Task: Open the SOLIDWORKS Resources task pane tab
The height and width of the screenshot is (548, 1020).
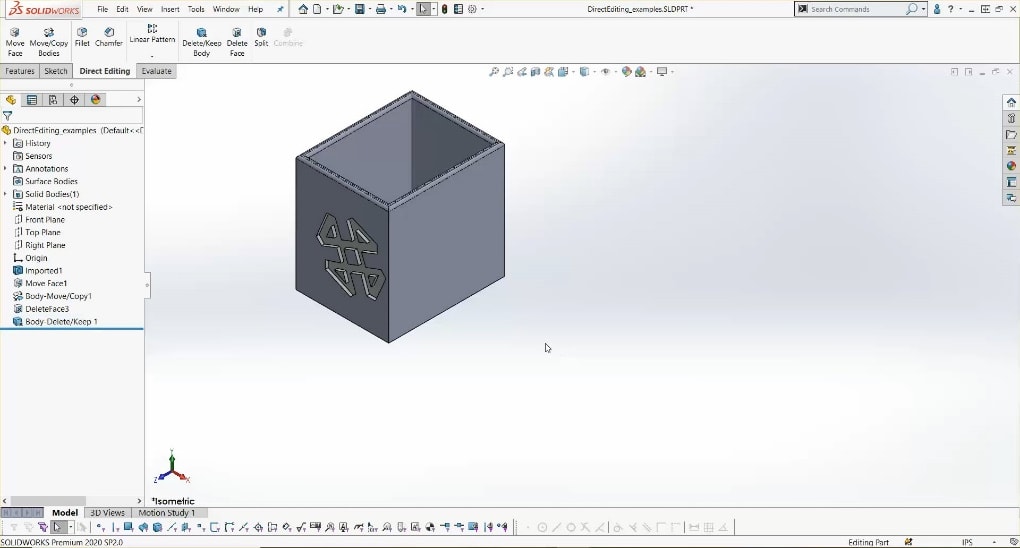Action: tap(1011, 102)
